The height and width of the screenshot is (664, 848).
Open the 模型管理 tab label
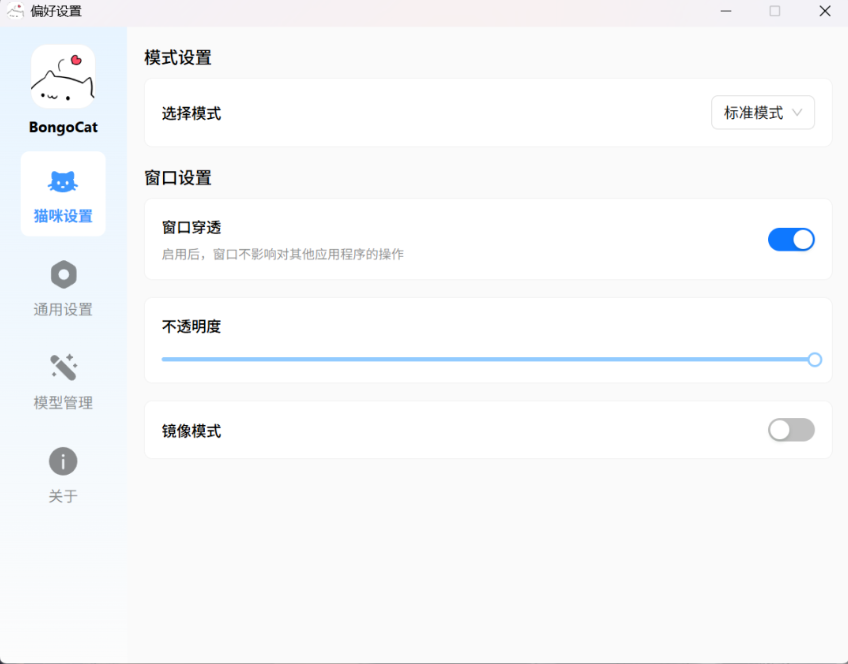[63, 402]
